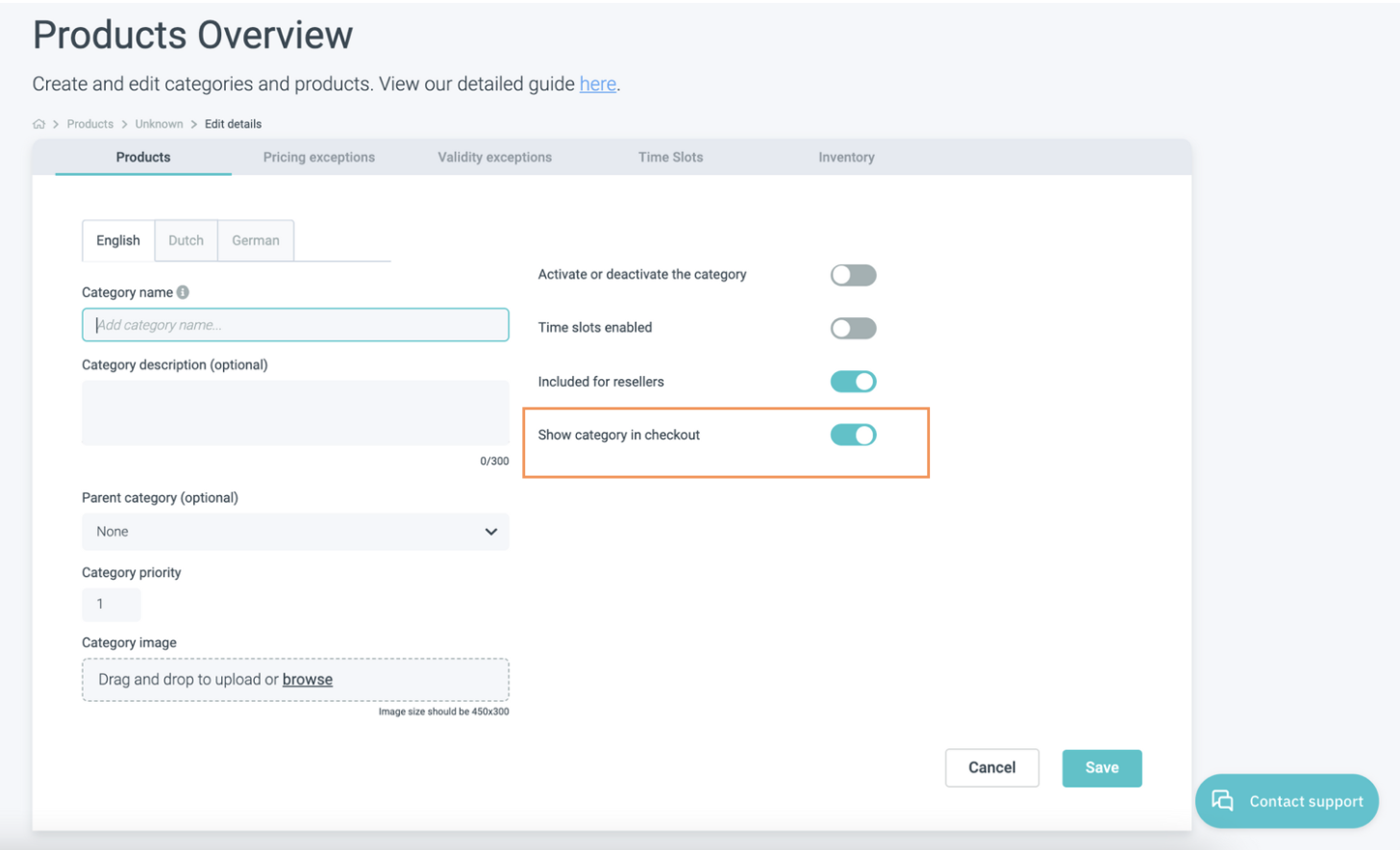Image resolution: width=1400 pixels, height=850 pixels.
Task: Focus the Category name input field
Action: pos(295,325)
